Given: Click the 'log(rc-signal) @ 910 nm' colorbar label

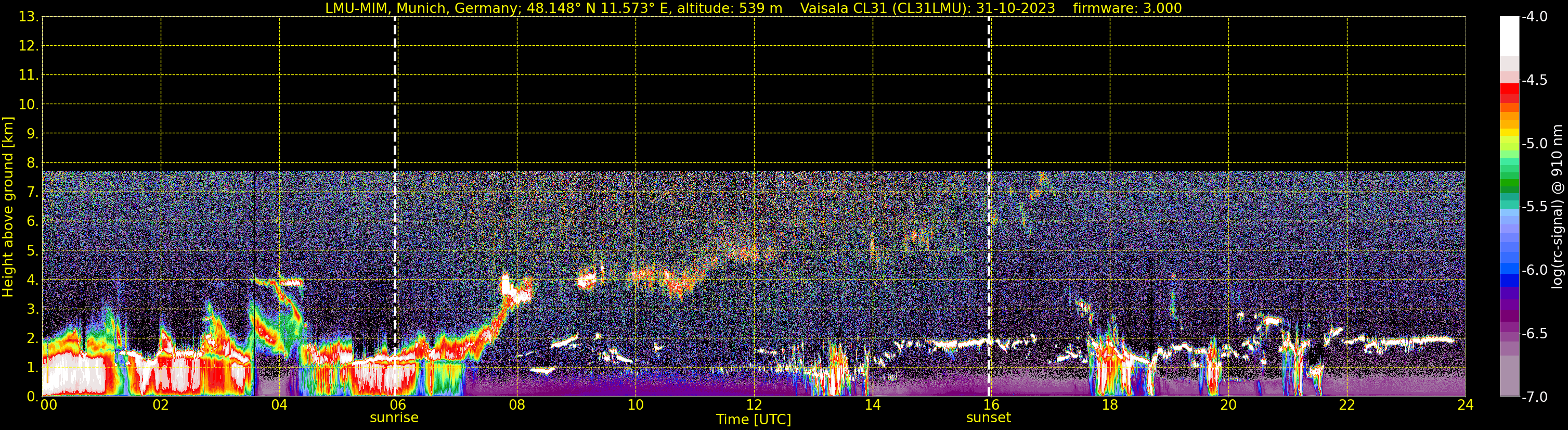Looking at the screenshot, I should (1557, 207).
